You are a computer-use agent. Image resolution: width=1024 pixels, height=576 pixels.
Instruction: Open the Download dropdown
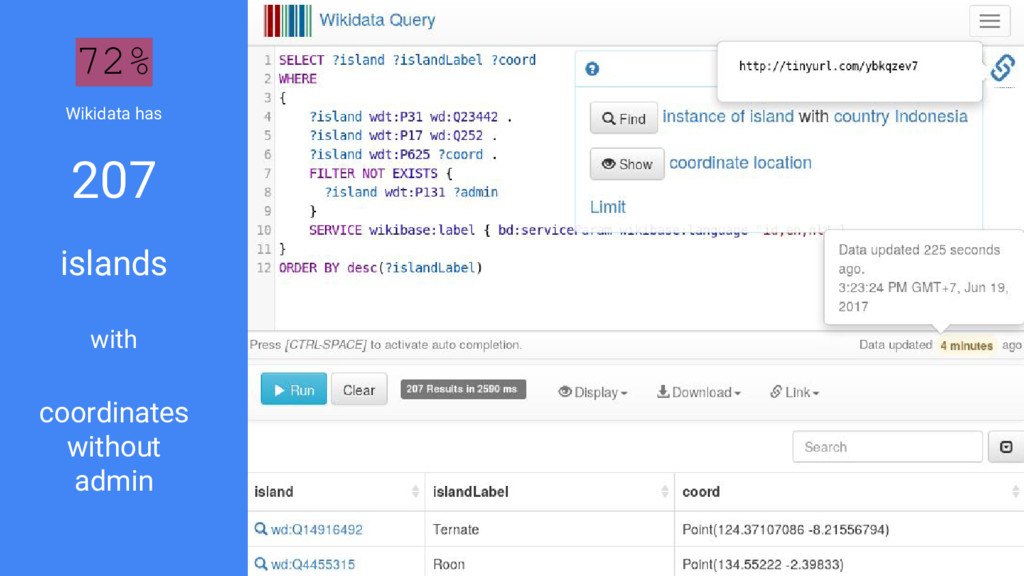point(698,392)
